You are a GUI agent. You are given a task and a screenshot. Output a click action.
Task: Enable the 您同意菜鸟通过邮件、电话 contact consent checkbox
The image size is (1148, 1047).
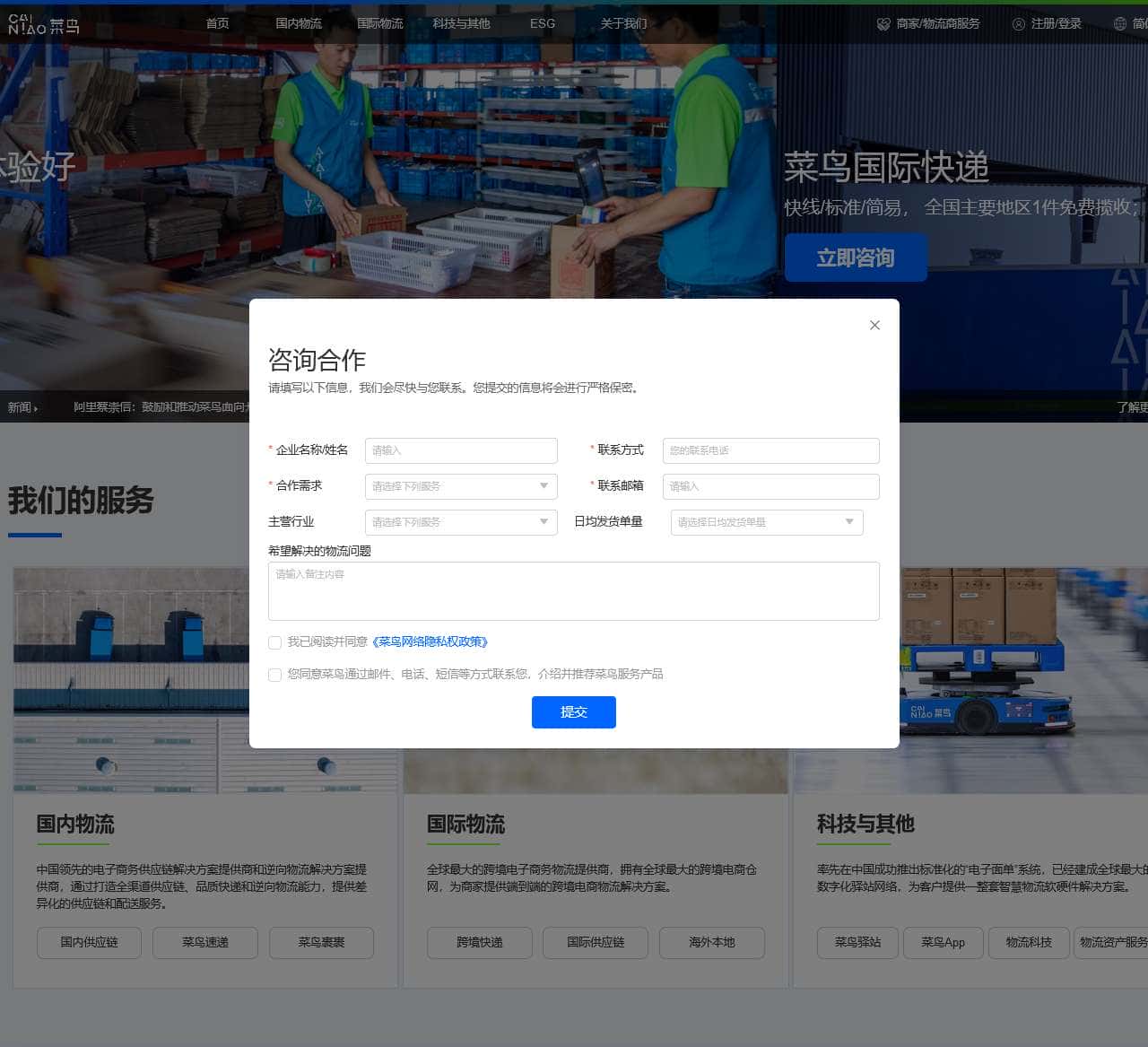(274, 675)
